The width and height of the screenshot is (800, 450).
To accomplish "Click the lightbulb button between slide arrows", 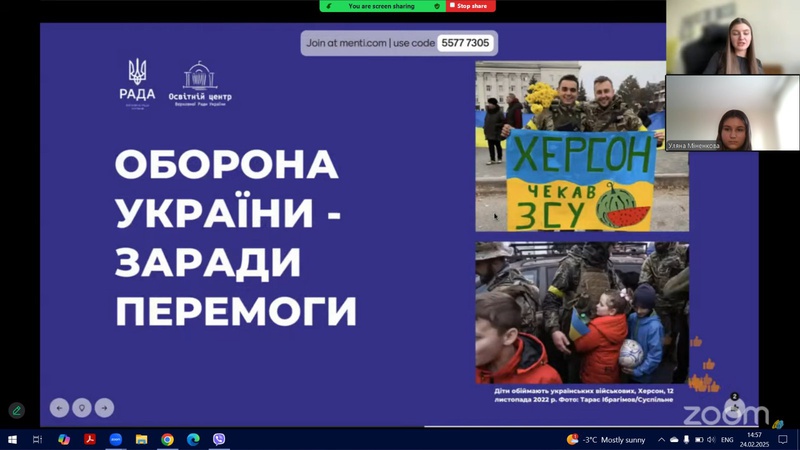I will click(82, 408).
